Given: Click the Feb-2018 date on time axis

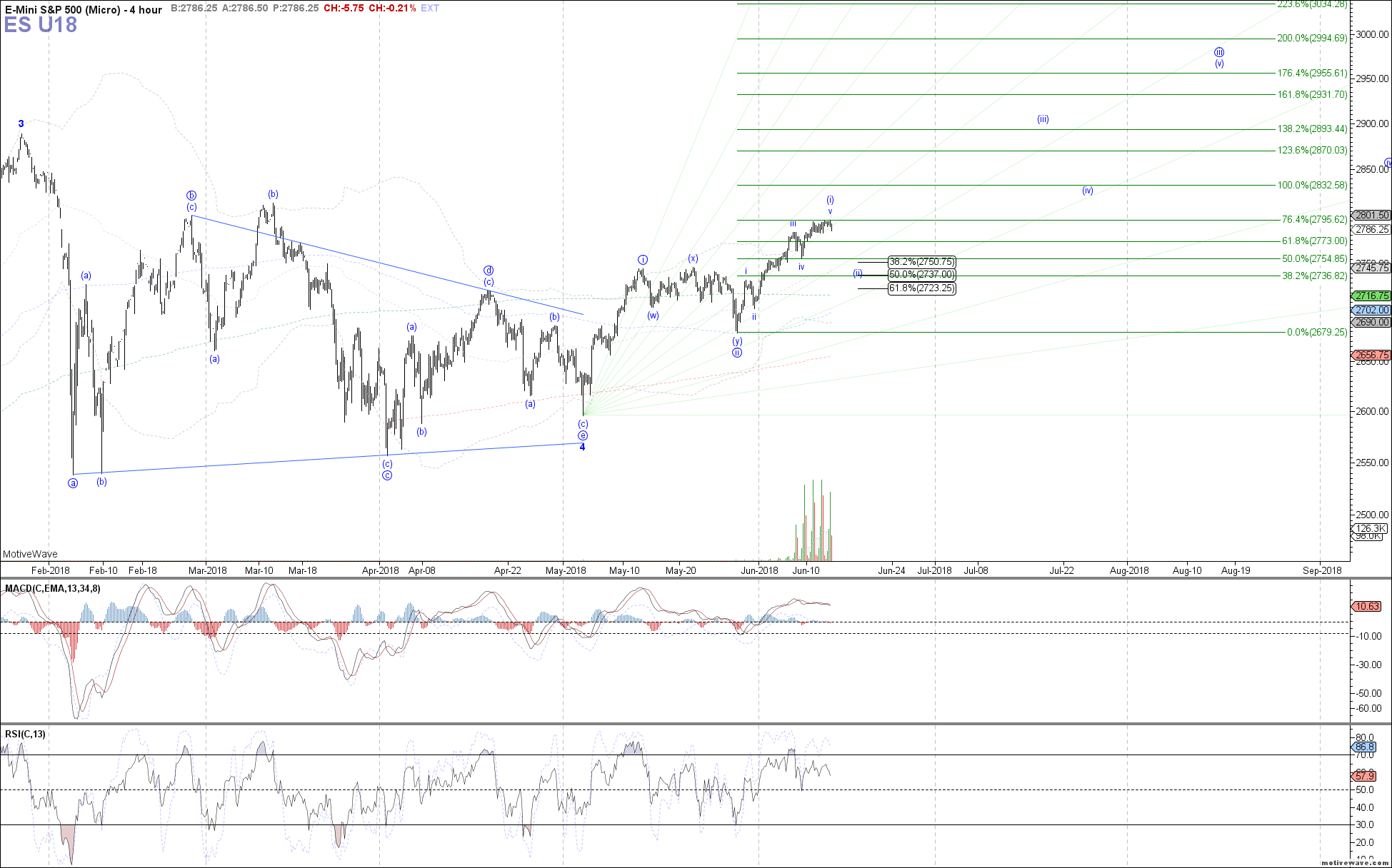Looking at the screenshot, I should [51, 570].
